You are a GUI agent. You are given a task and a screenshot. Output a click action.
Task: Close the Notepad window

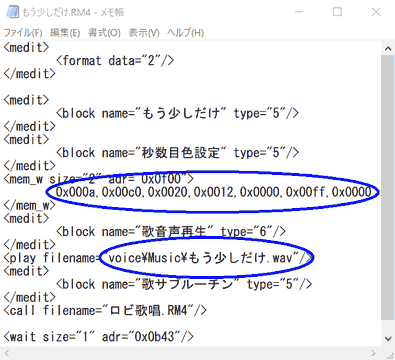(376, 12)
